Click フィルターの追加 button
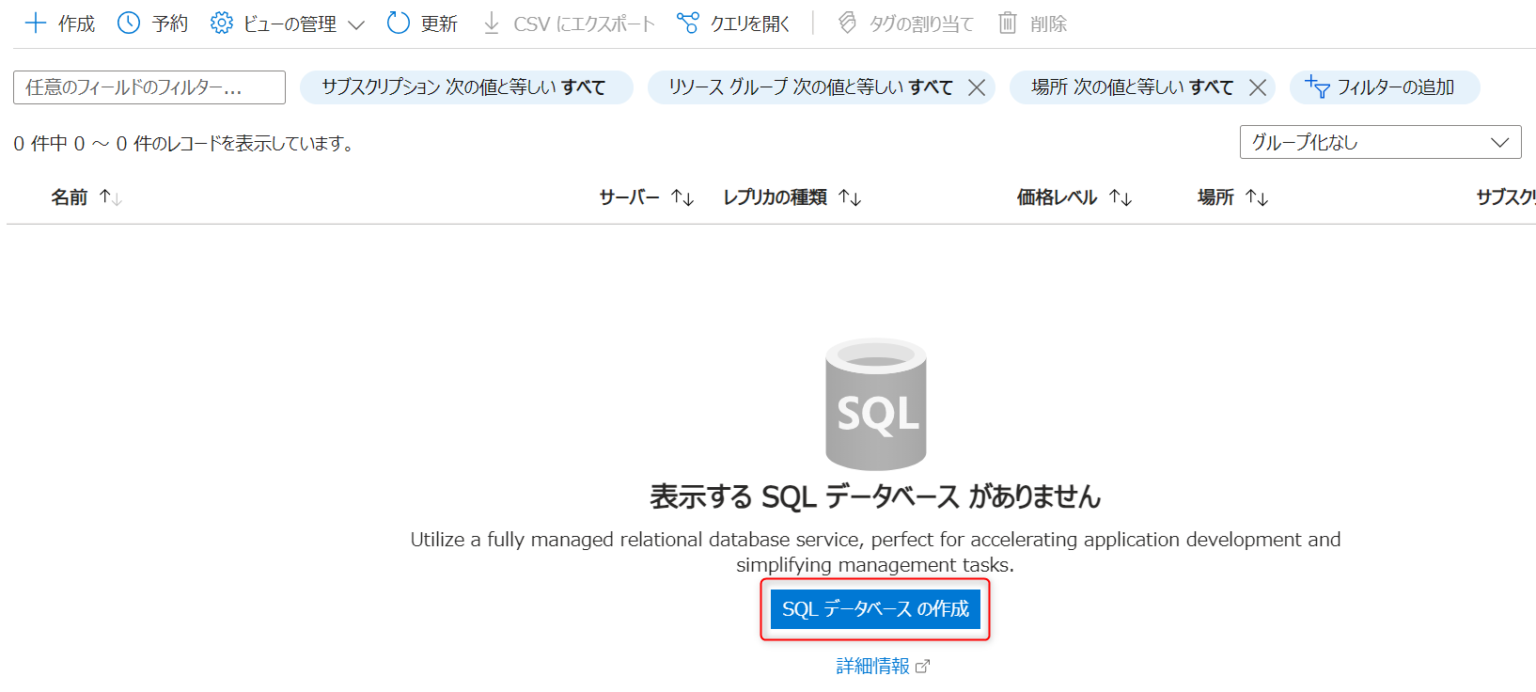Screen dimensions: 1536x692 [x=1384, y=88]
